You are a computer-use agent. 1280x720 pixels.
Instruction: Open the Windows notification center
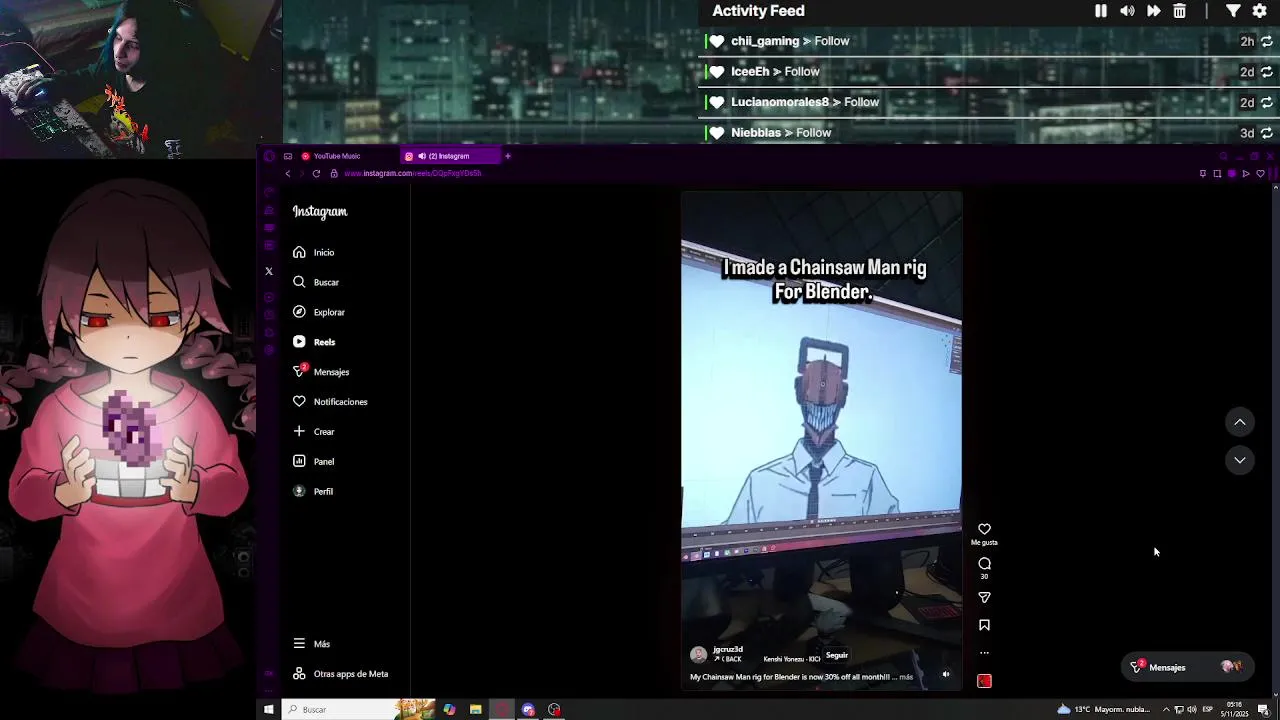pos(1263,709)
